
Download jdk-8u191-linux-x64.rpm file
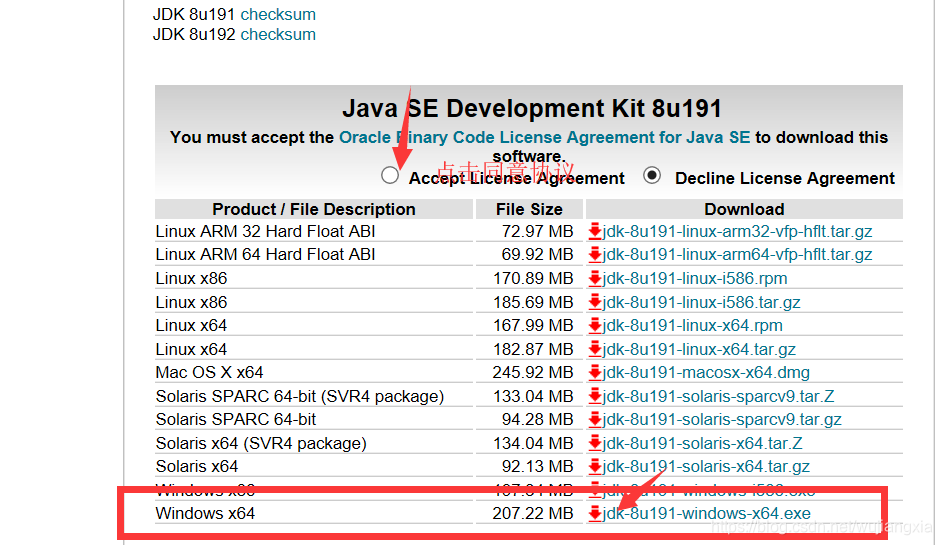692,326
